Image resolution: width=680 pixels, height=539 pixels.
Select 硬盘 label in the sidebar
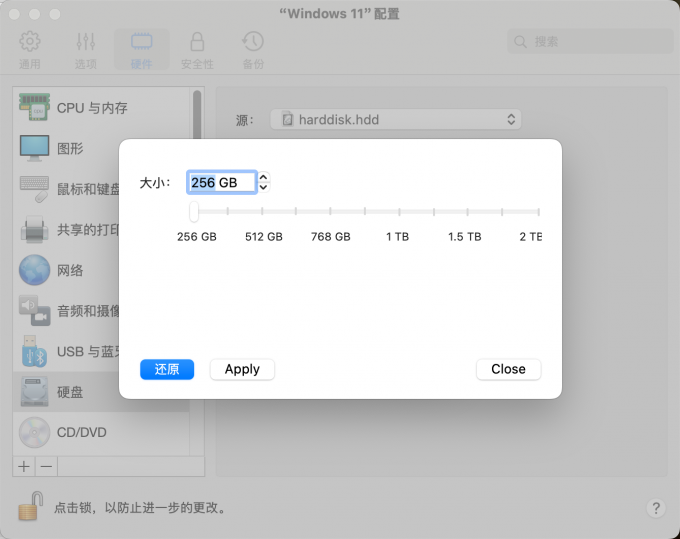(70, 392)
